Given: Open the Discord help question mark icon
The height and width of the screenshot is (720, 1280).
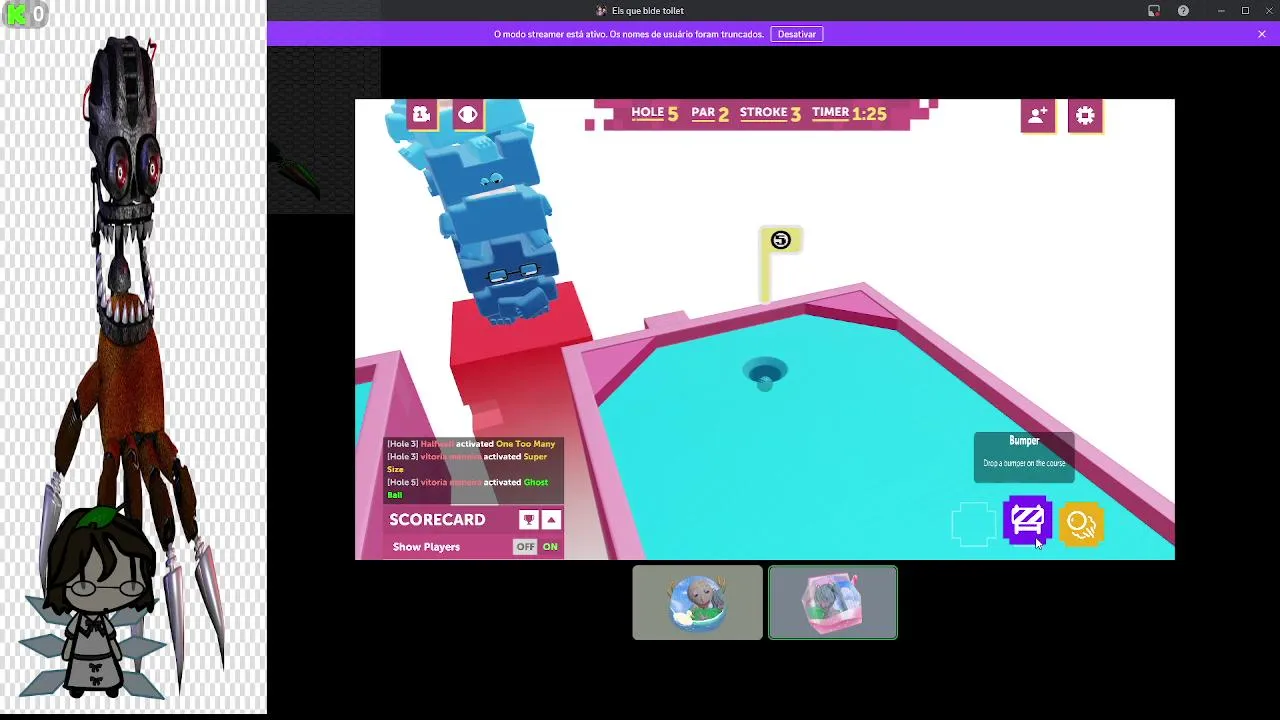Looking at the screenshot, I should [1183, 11].
